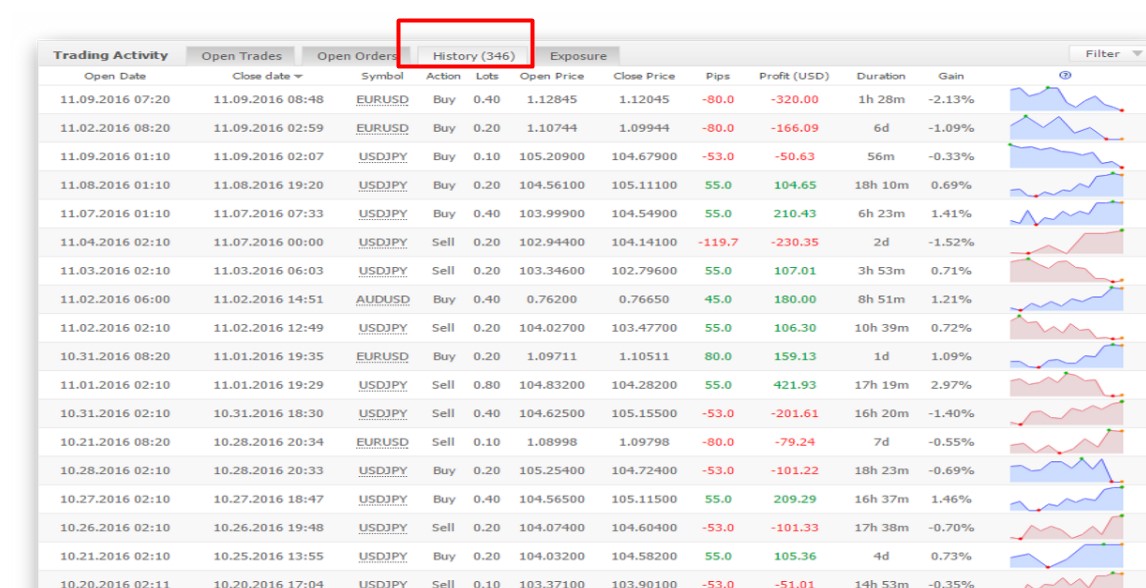Select the History (346) tab
The height and width of the screenshot is (588, 1146).
(474, 56)
